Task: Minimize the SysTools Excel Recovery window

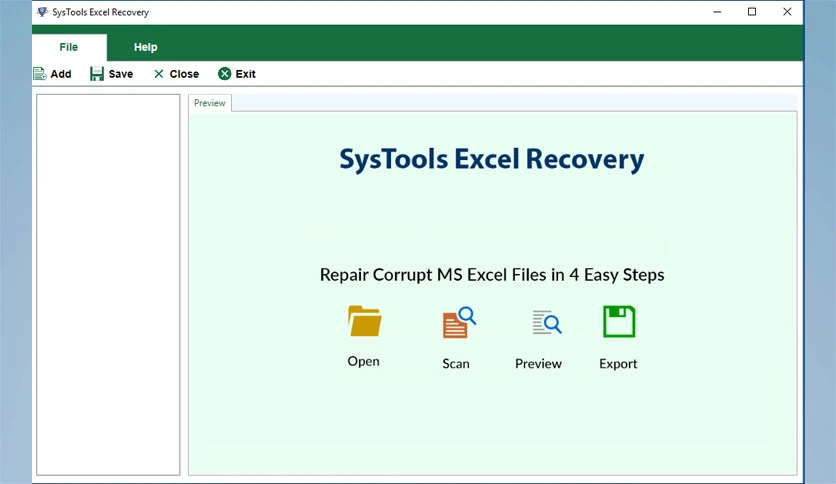Action: [x=717, y=12]
